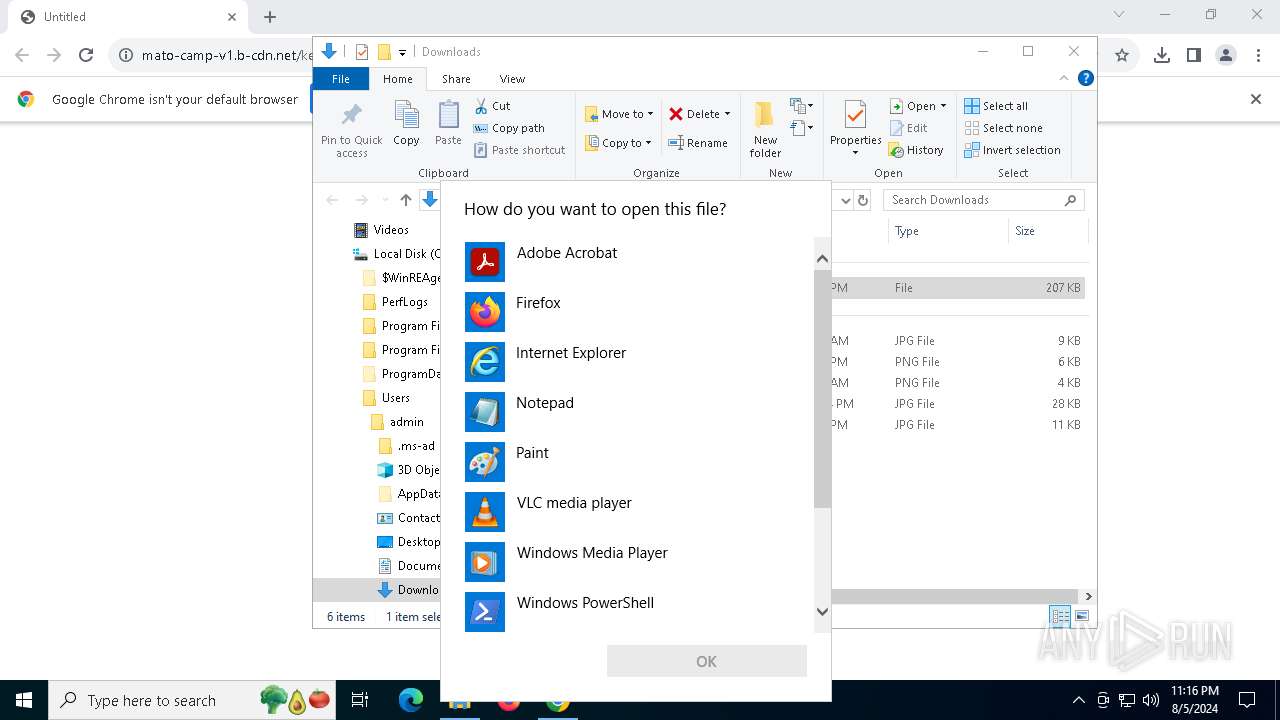Image resolution: width=1280 pixels, height=720 pixels.
Task: Open the address bar history dropdown
Action: click(x=845, y=200)
